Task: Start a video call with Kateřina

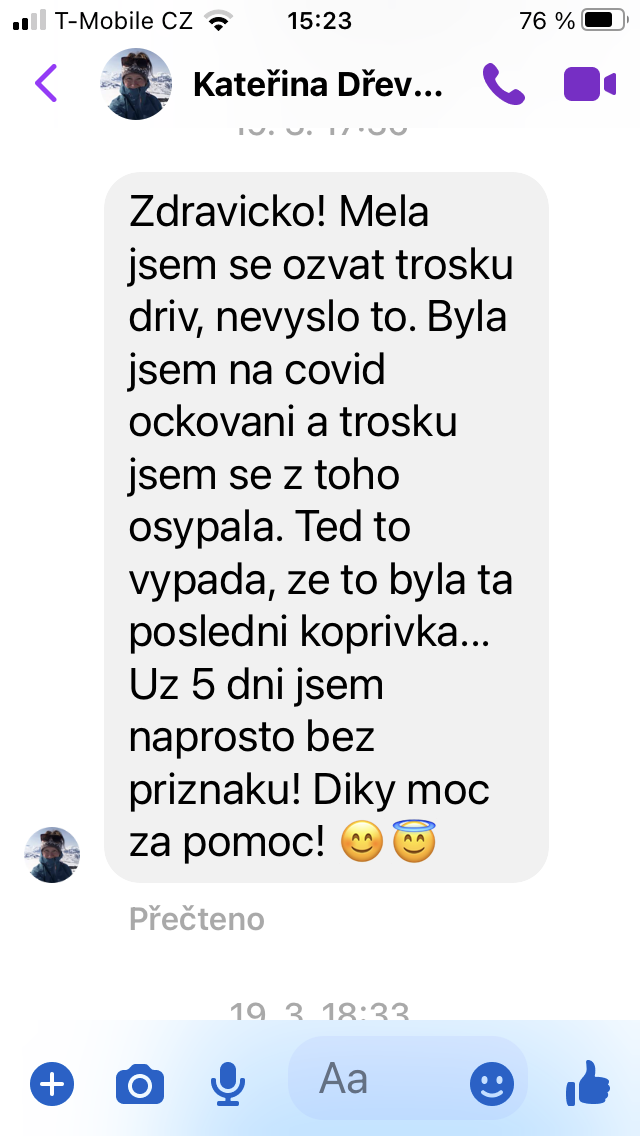Action: click(590, 84)
